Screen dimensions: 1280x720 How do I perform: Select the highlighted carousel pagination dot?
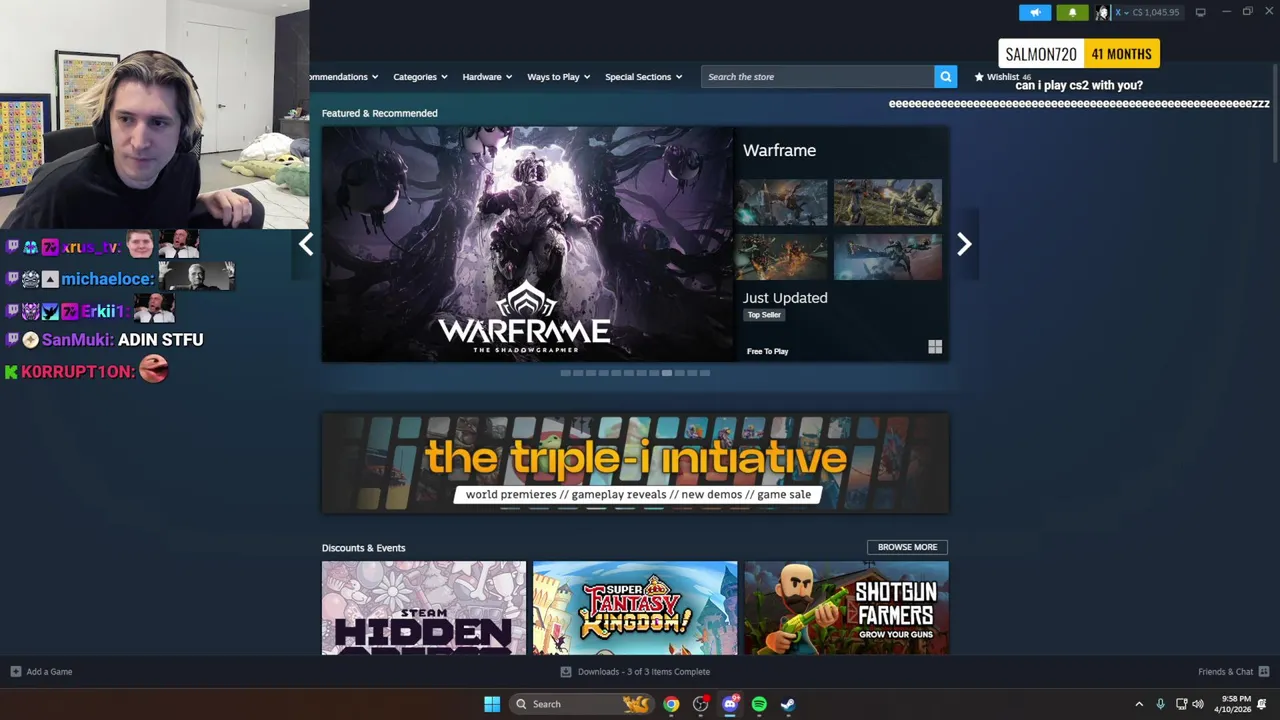pos(666,373)
